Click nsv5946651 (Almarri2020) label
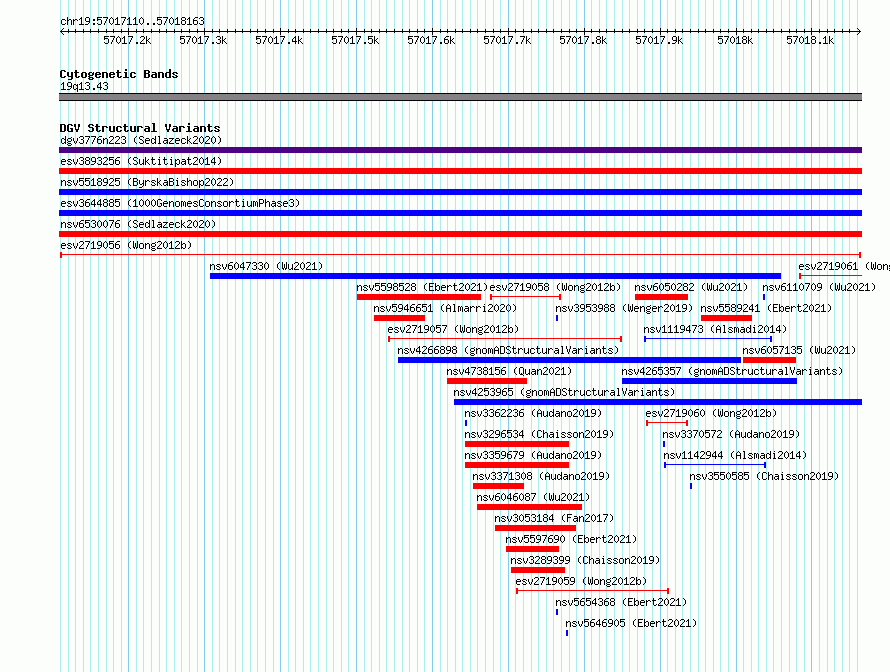Viewport: 890px width, 672px height. [445, 308]
